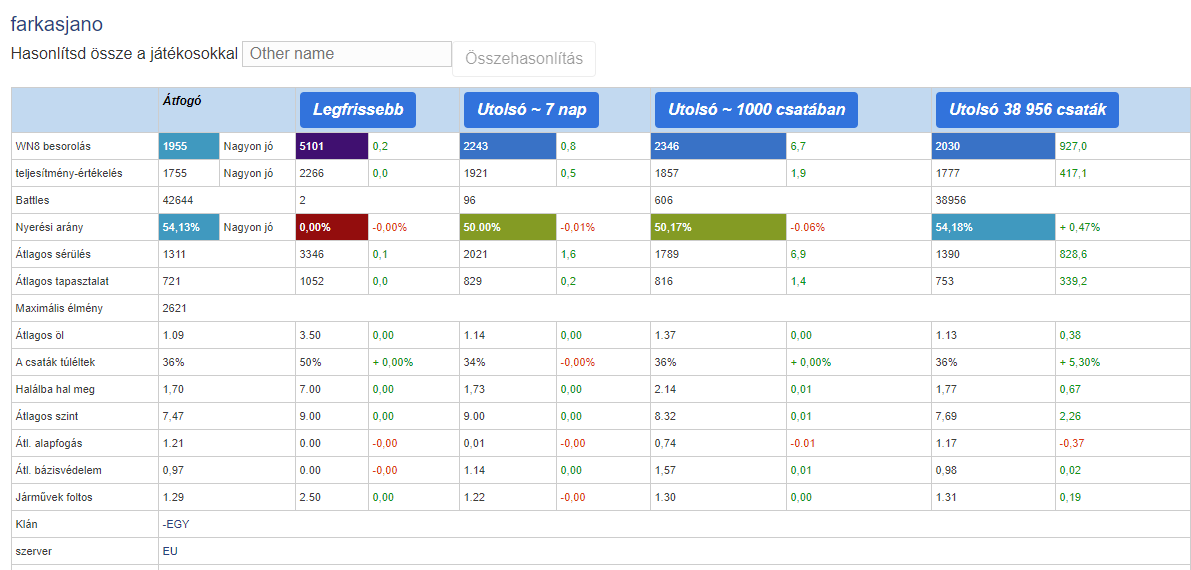Click the Other name input field
1191x570 pixels.
(347, 54)
